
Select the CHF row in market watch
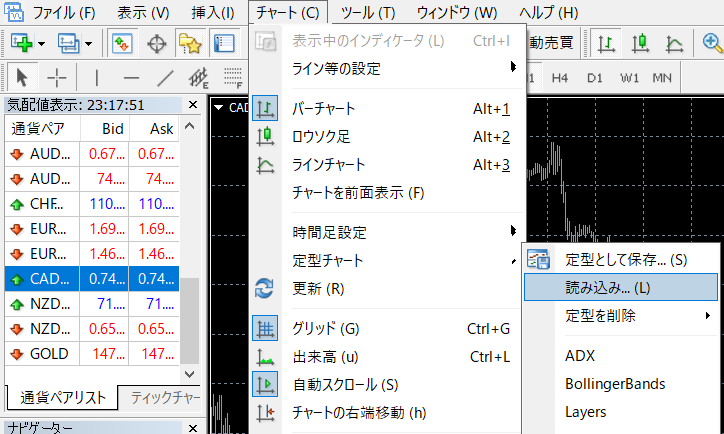point(92,204)
